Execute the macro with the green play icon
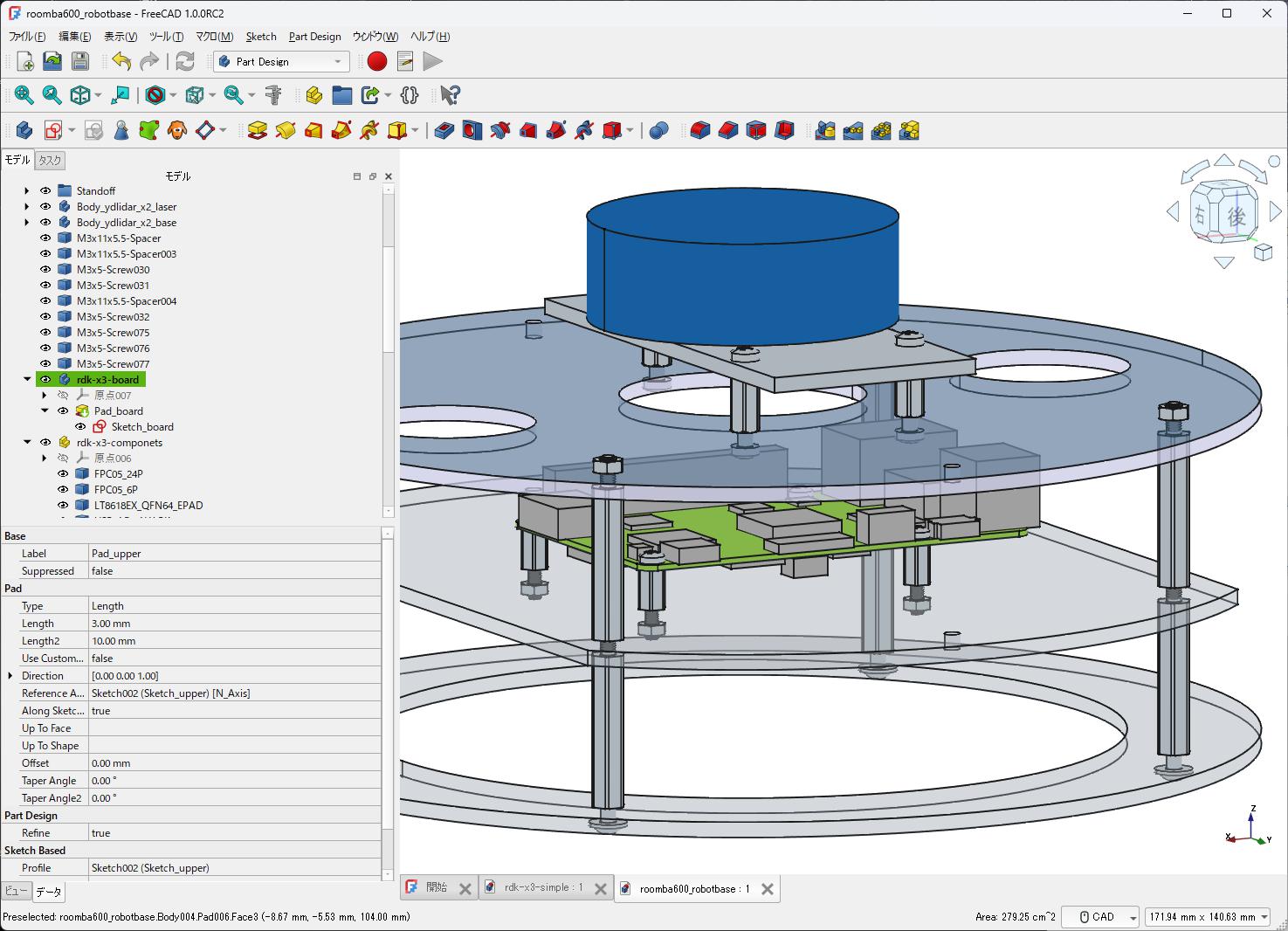The width and height of the screenshot is (1288, 931). [x=432, y=61]
